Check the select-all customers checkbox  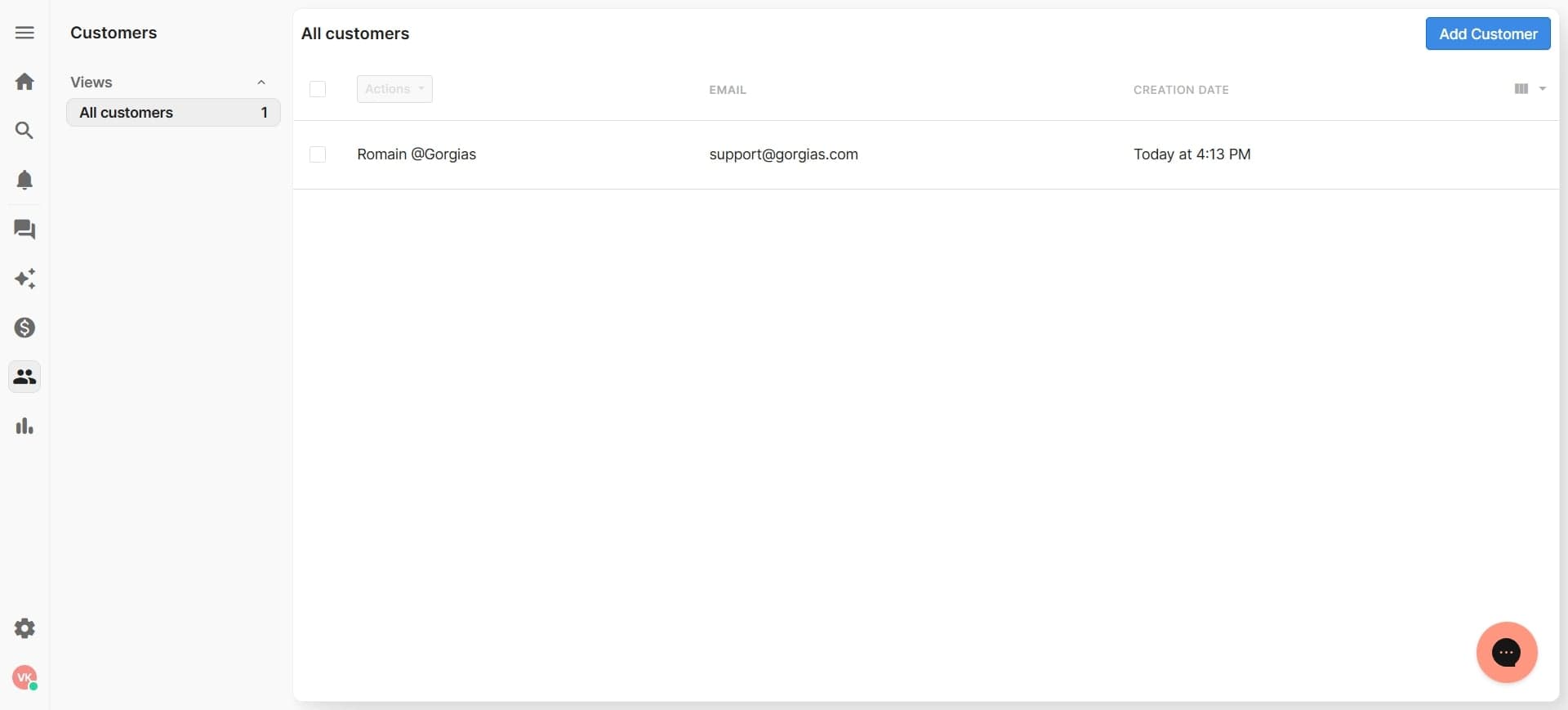tap(318, 89)
